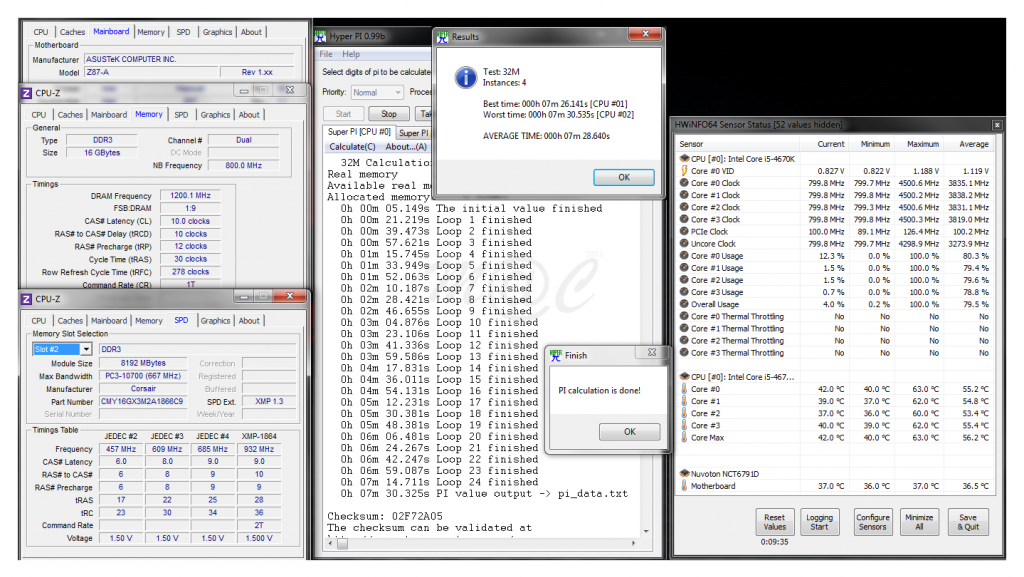Click the Overall Usage sensor icon
The width and height of the screenshot is (1024, 577).
point(683,304)
